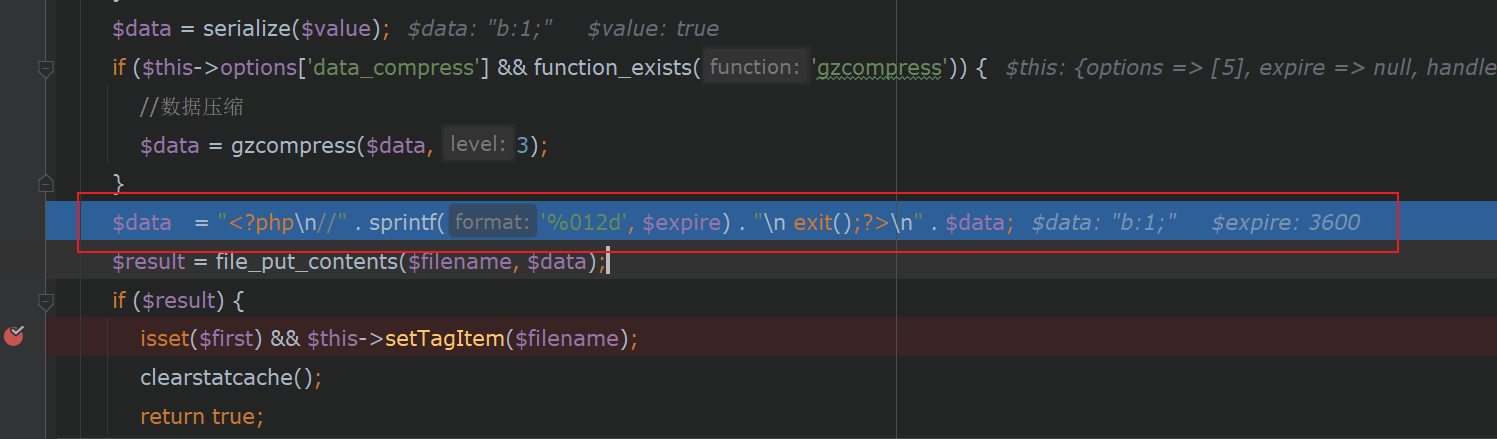
Task: Click the 'data_compress' array key string
Action: [396, 68]
